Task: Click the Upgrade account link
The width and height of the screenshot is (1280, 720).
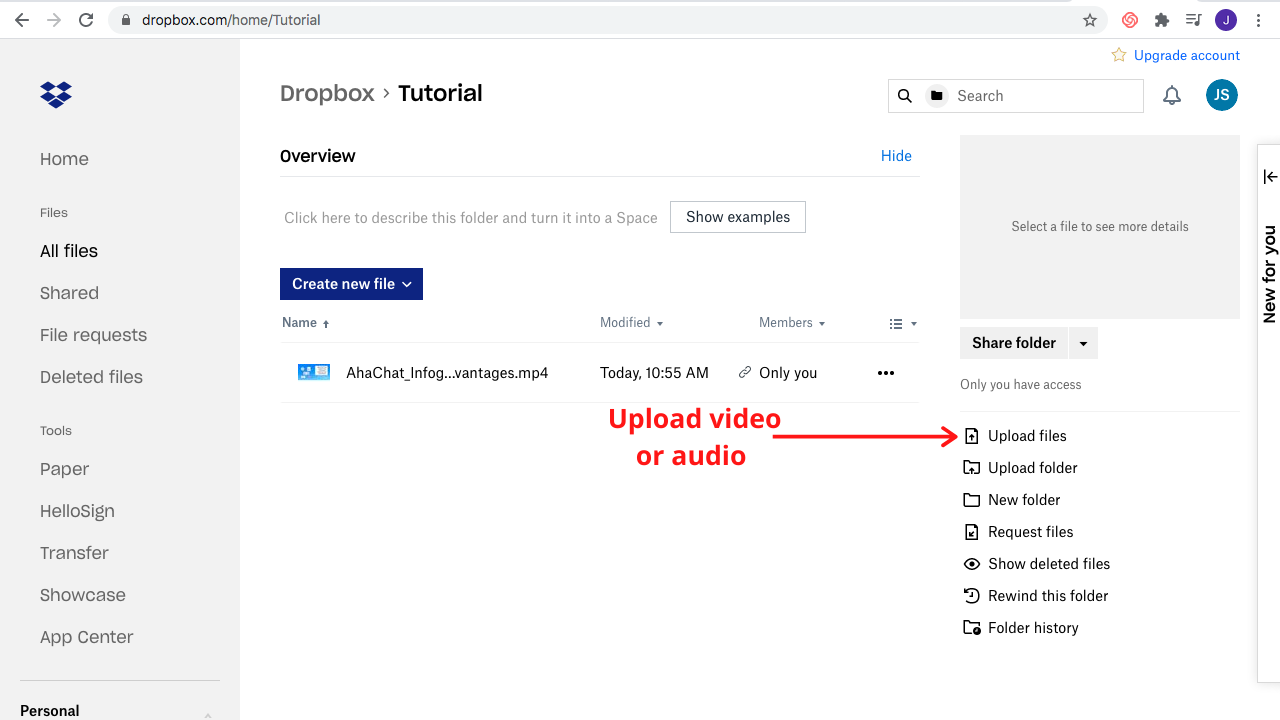Action: tap(1187, 55)
